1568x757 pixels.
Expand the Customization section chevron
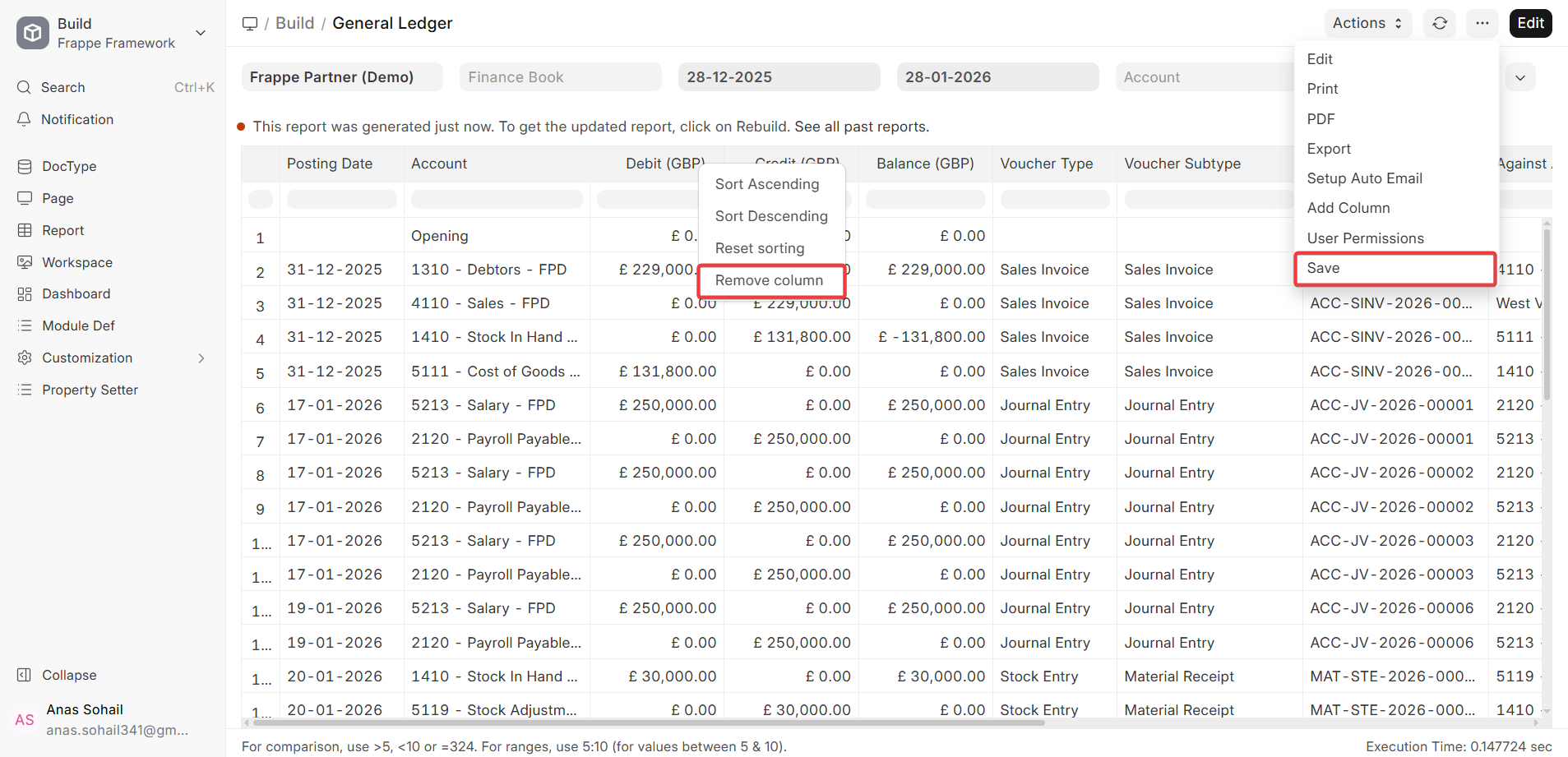pos(201,358)
